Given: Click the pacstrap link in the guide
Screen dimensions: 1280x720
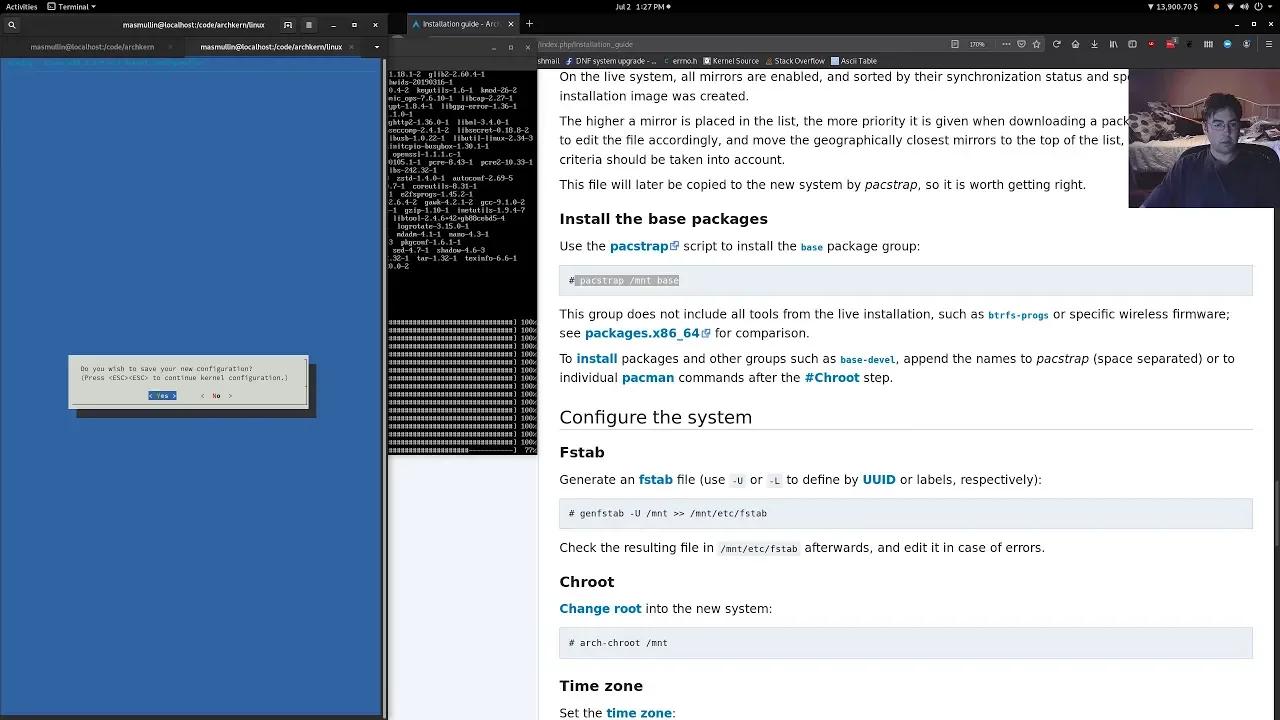Looking at the screenshot, I should click(638, 245).
